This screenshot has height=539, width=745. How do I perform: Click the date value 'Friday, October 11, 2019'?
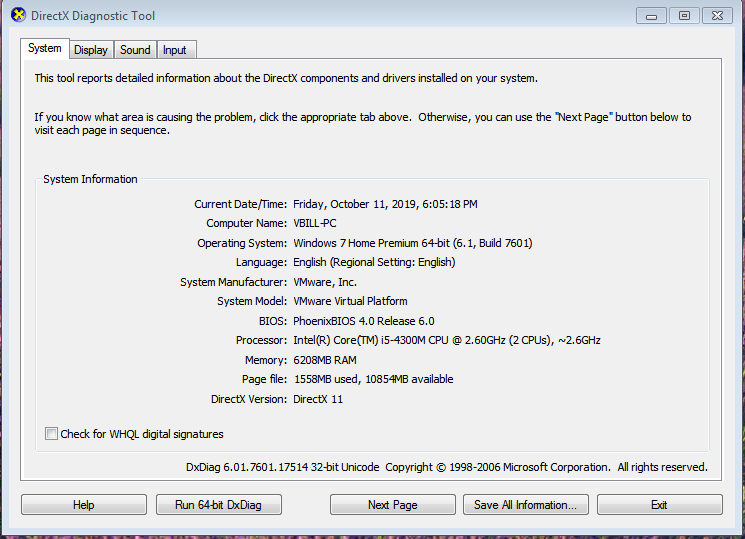point(385,204)
